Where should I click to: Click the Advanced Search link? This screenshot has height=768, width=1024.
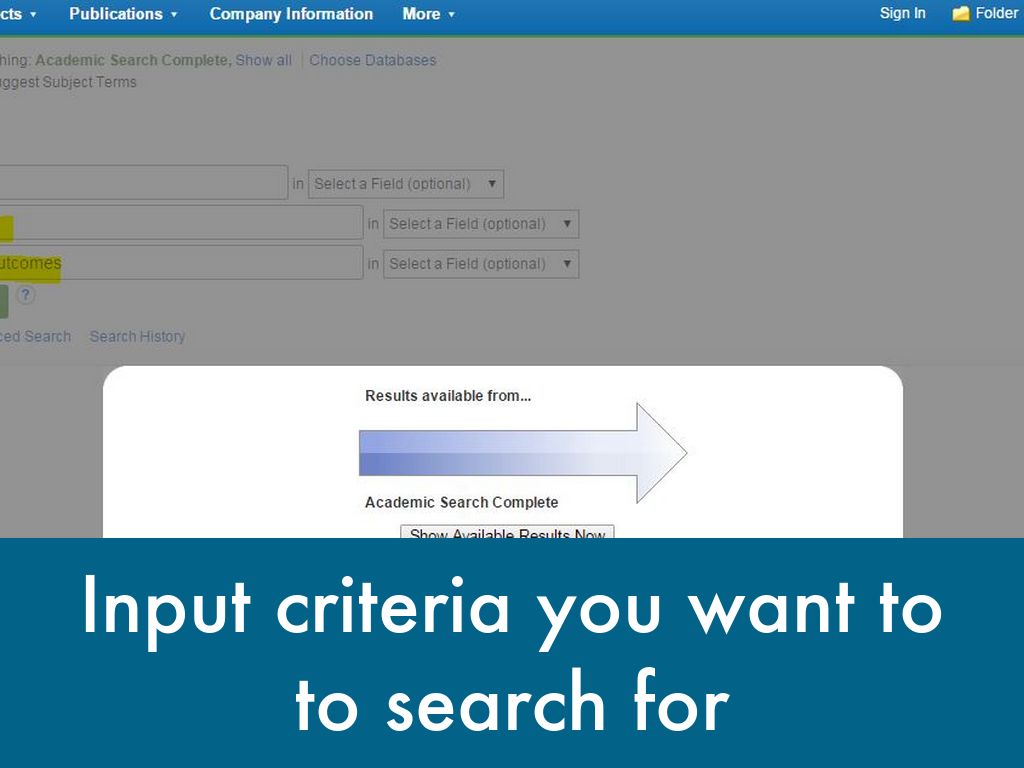pos(34,336)
